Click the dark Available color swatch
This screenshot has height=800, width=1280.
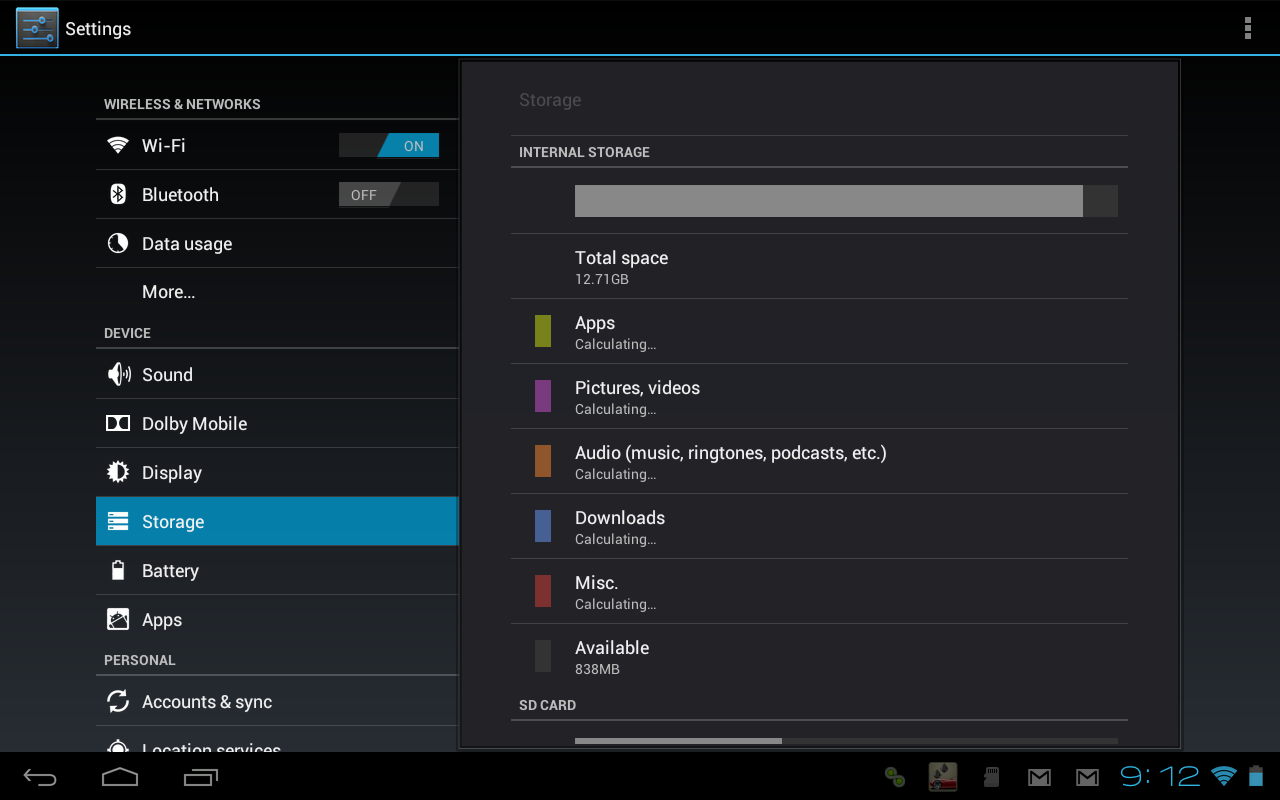[543, 656]
